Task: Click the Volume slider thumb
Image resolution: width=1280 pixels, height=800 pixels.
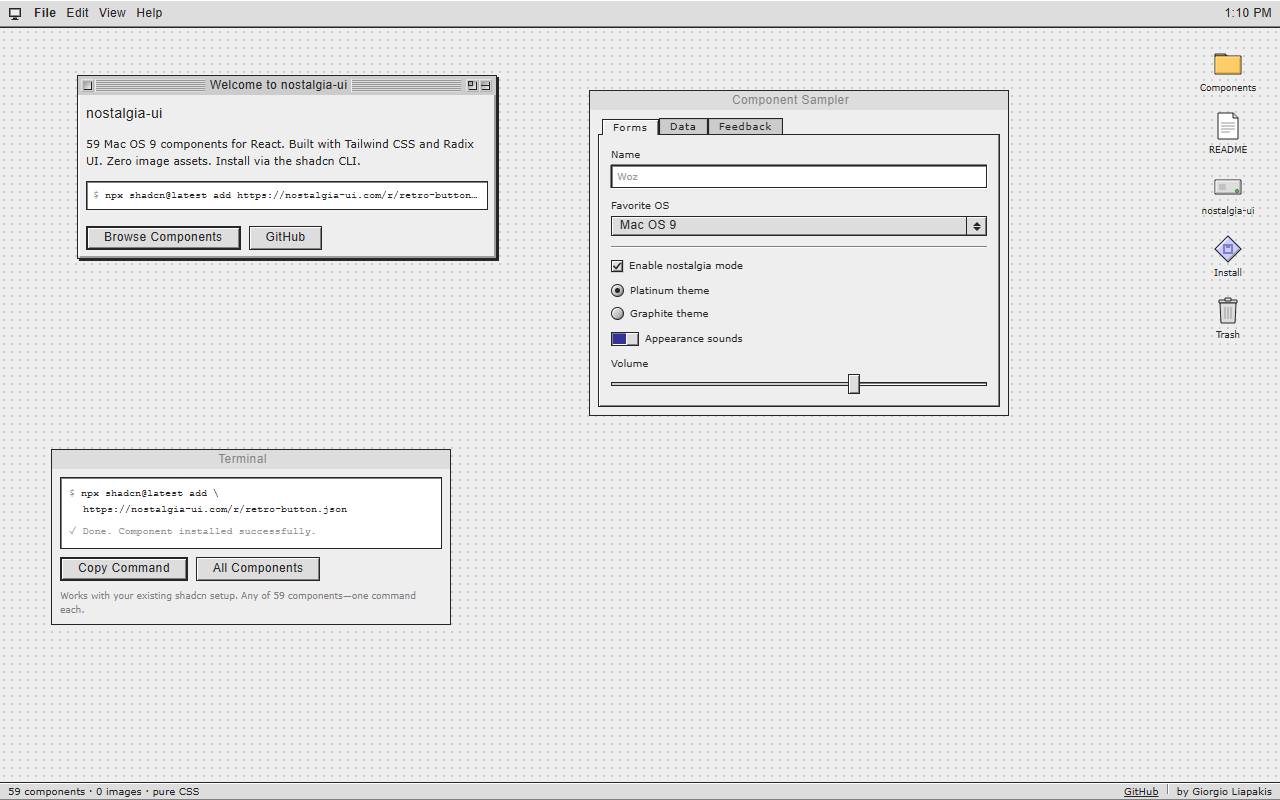Action: (x=854, y=384)
